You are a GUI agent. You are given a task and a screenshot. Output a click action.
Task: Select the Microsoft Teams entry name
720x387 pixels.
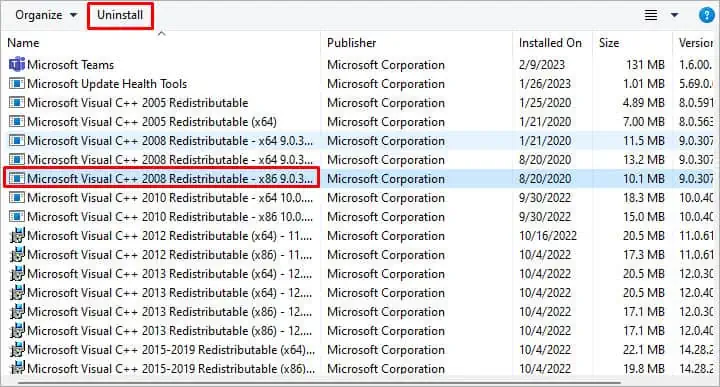pos(70,65)
